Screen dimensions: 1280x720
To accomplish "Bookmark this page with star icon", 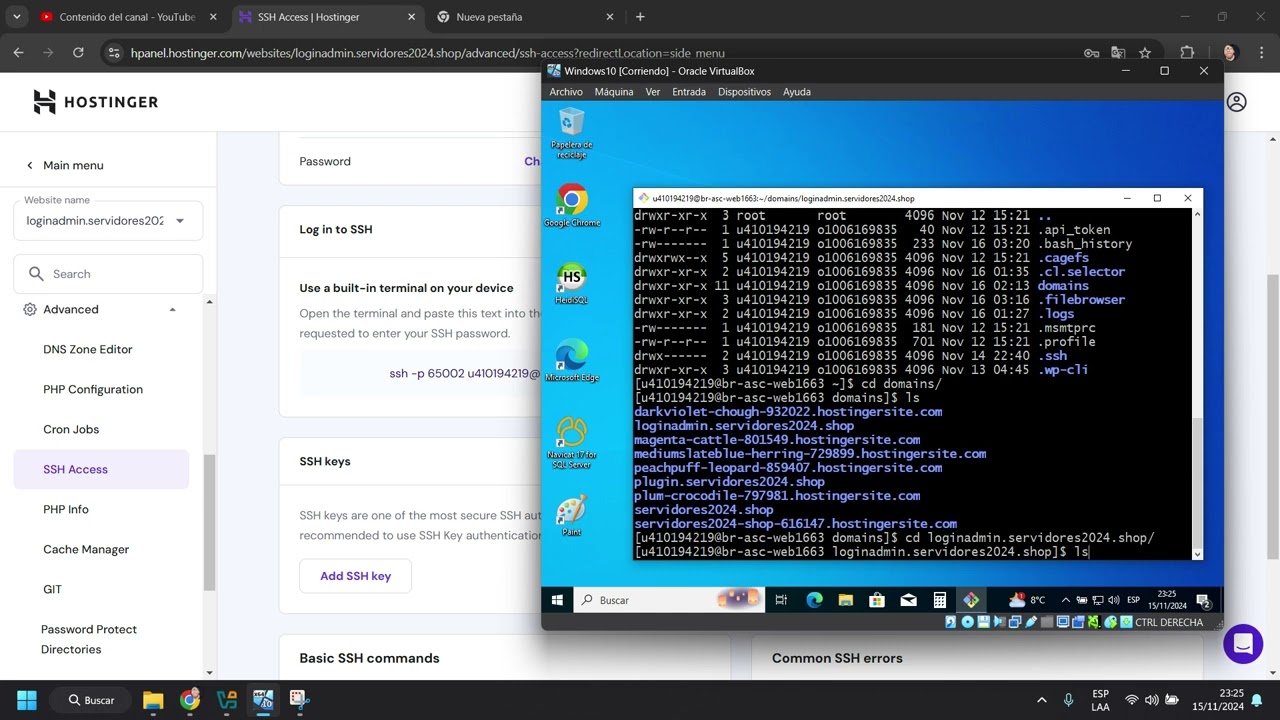I will click(1145, 53).
